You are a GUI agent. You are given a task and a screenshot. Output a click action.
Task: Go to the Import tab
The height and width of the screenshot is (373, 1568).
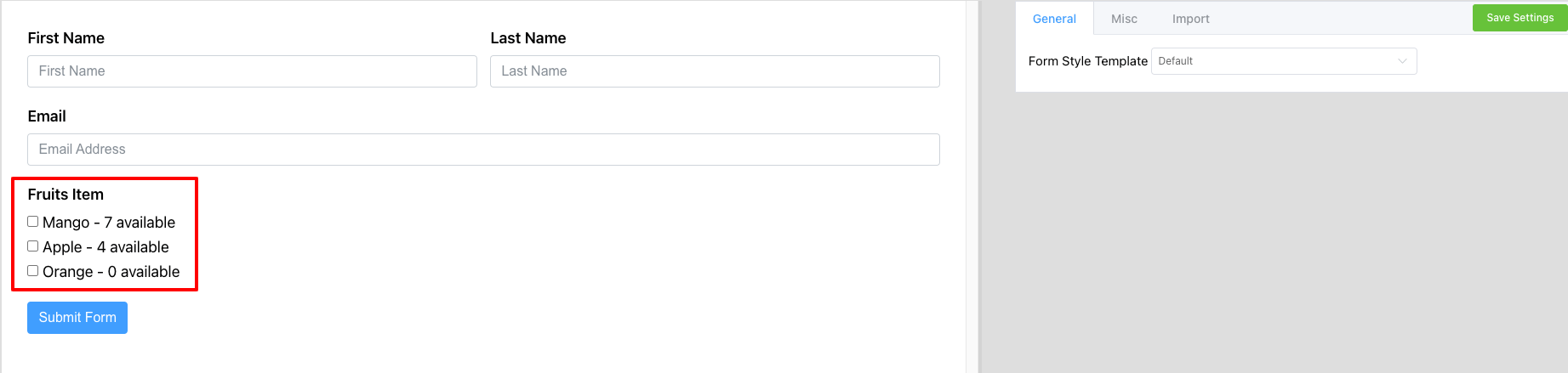[x=1190, y=19]
